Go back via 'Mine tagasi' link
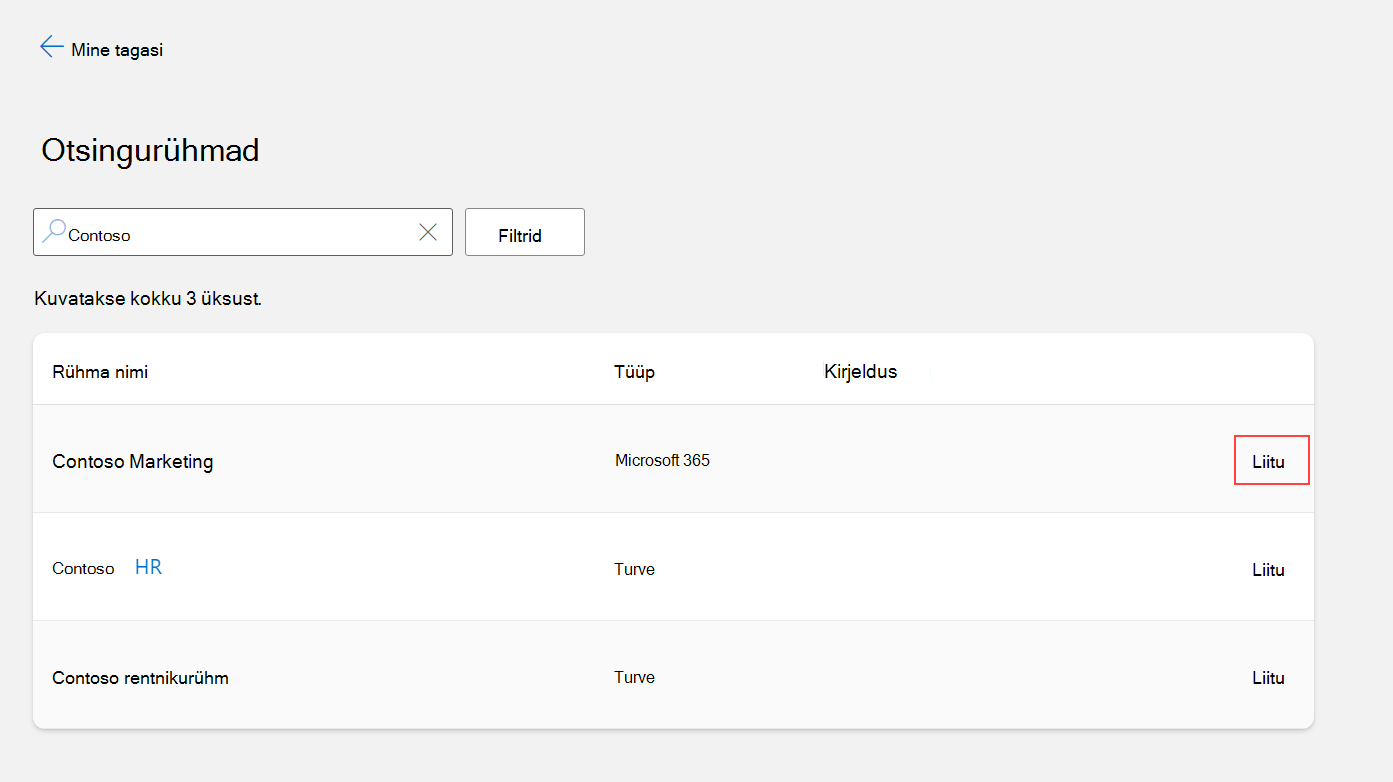Screen dimensions: 1393x782 [x=117, y=50]
